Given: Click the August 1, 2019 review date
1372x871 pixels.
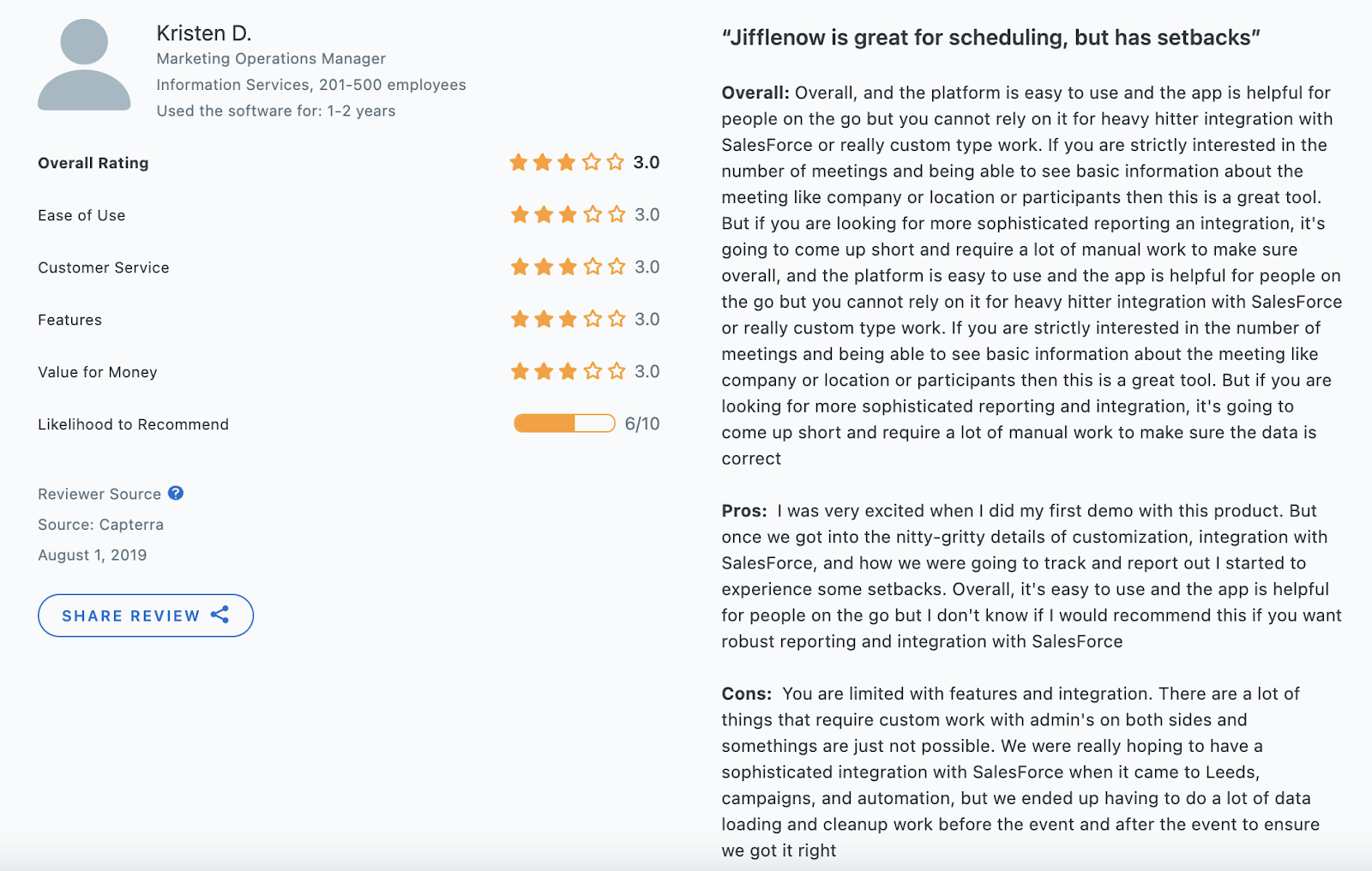Looking at the screenshot, I should click(x=93, y=556).
